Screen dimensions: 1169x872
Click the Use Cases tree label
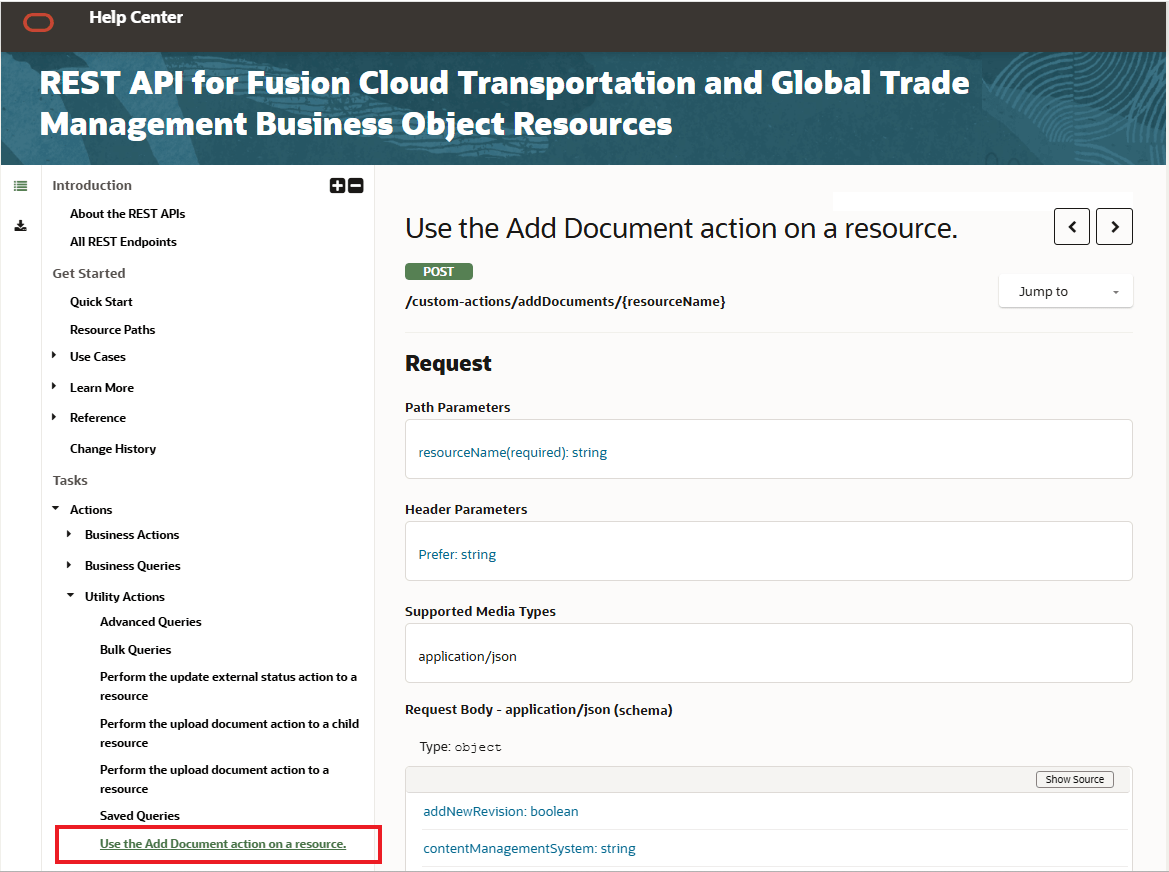click(98, 357)
